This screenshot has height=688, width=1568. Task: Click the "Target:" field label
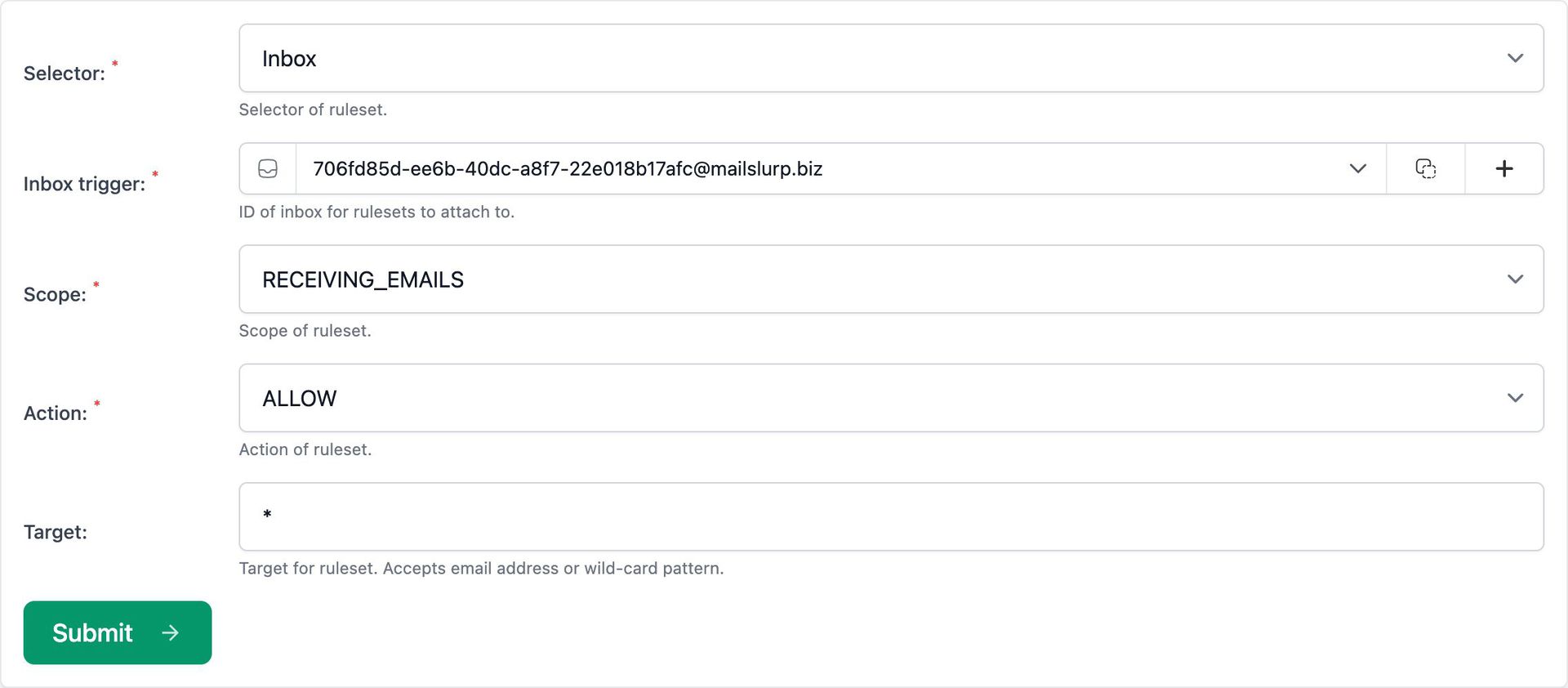click(55, 532)
